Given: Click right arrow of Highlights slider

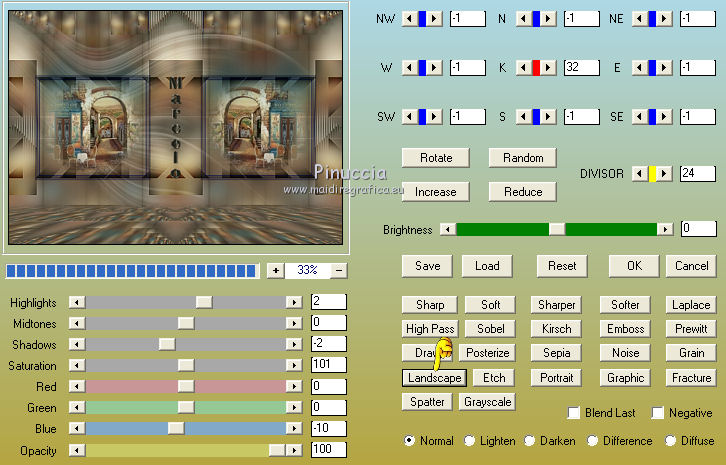Looking at the screenshot, I should click(294, 302).
